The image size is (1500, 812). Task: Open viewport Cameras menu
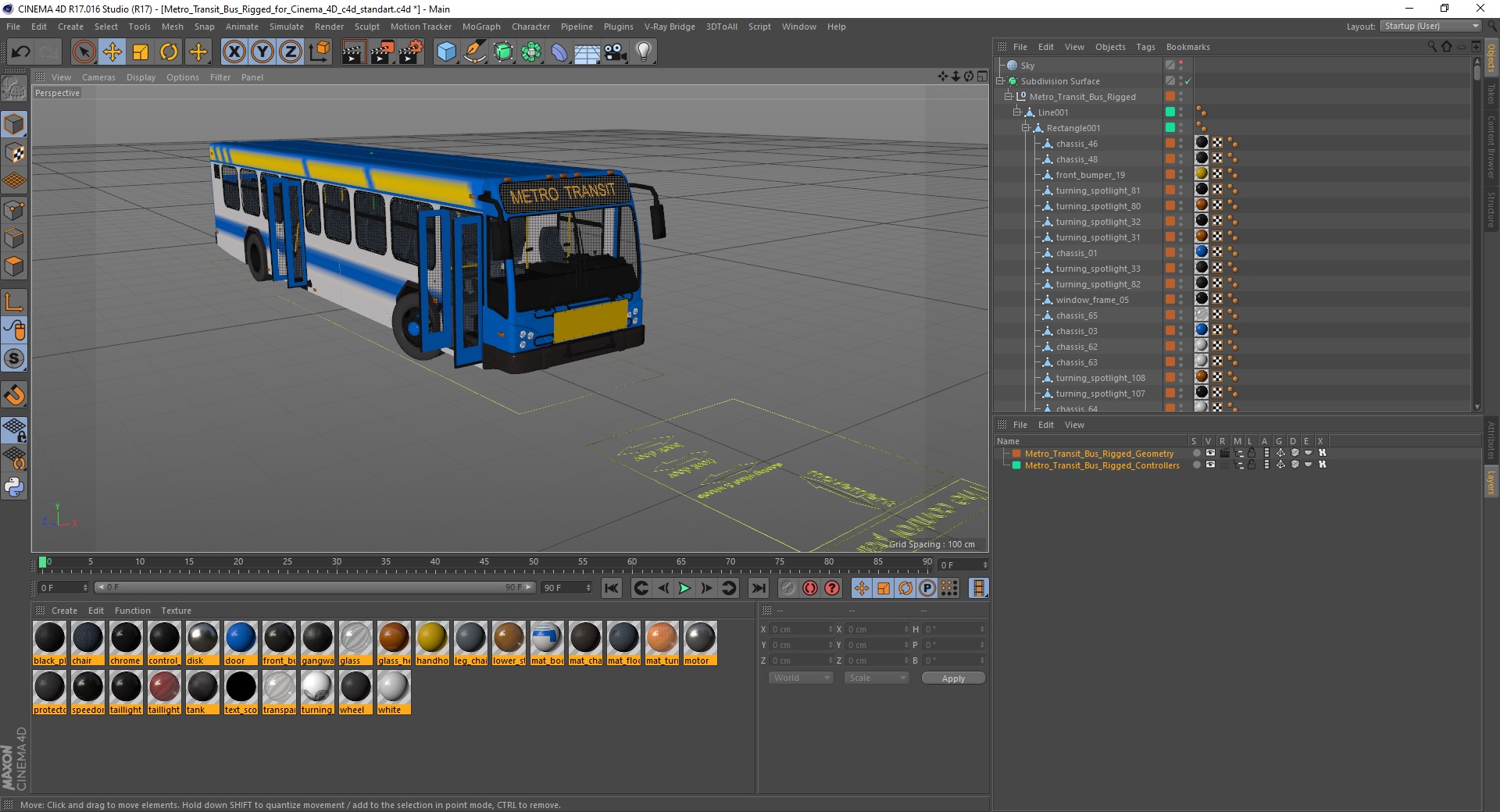(98, 77)
